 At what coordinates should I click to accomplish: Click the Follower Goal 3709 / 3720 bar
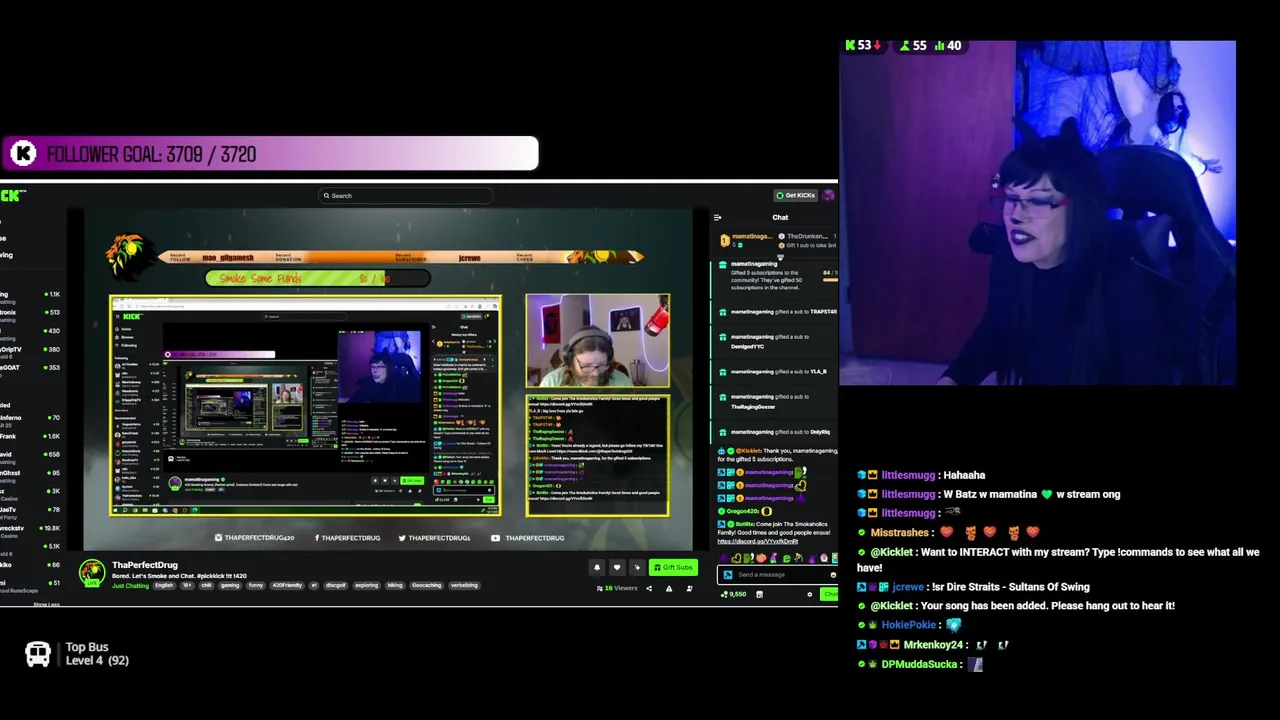click(270, 154)
